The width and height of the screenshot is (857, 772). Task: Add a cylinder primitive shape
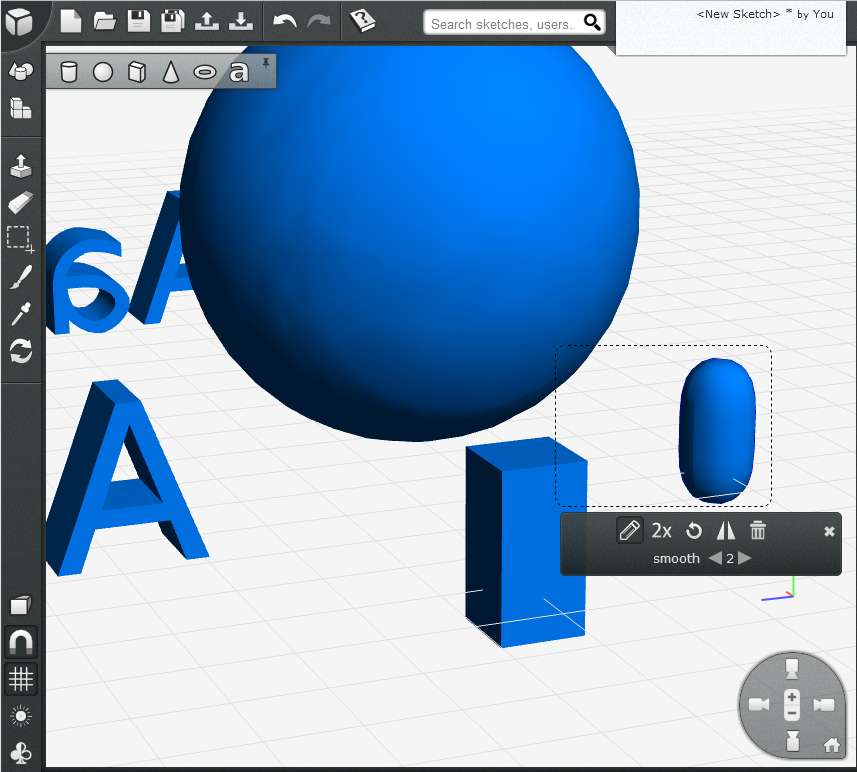tap(69, 72)
